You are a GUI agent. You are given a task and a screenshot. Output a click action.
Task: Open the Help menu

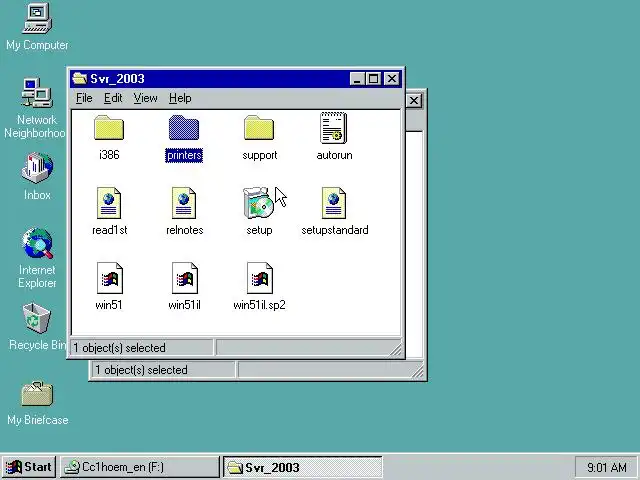coord(180,98)
